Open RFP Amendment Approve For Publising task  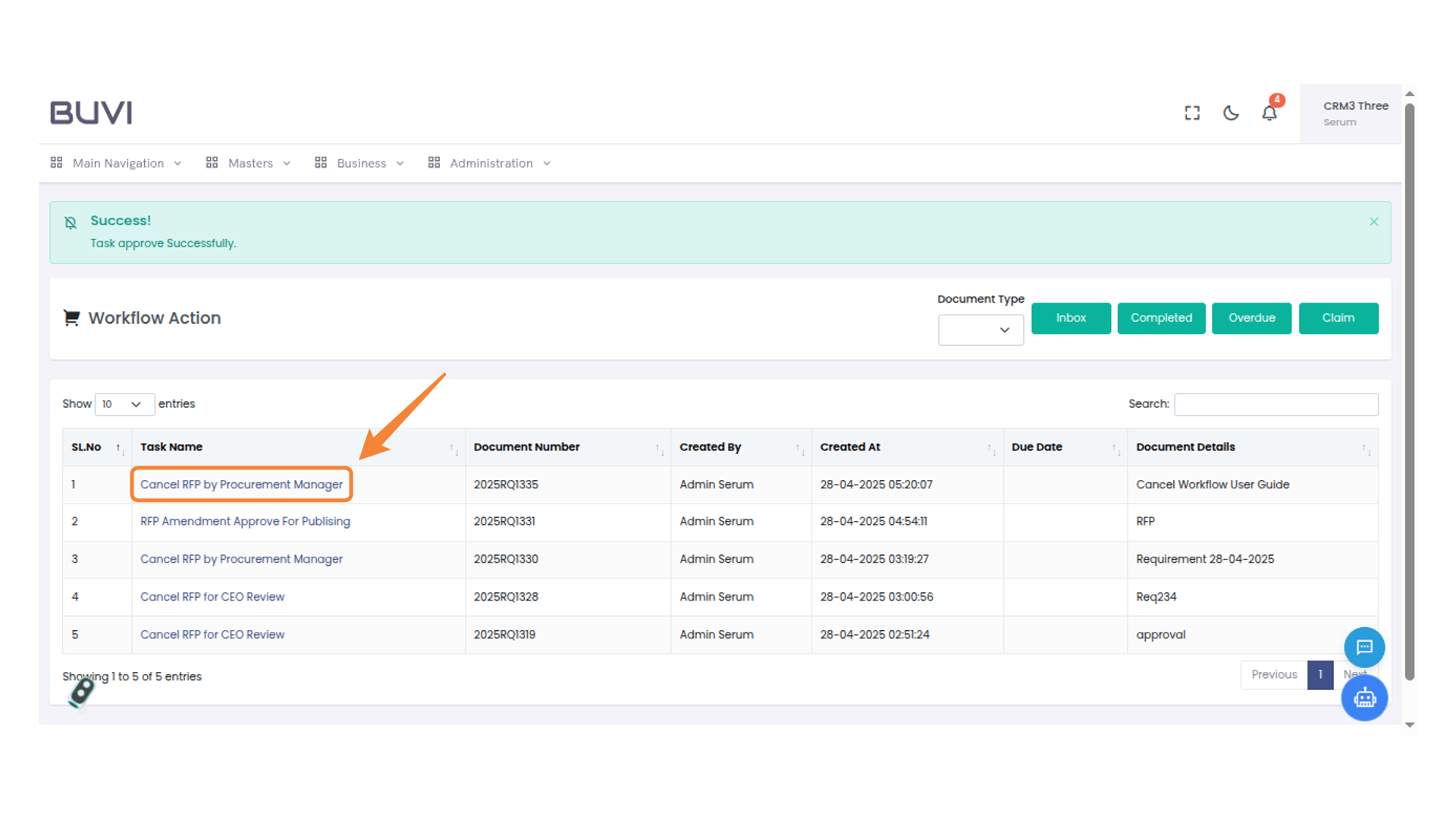point(245,521)
